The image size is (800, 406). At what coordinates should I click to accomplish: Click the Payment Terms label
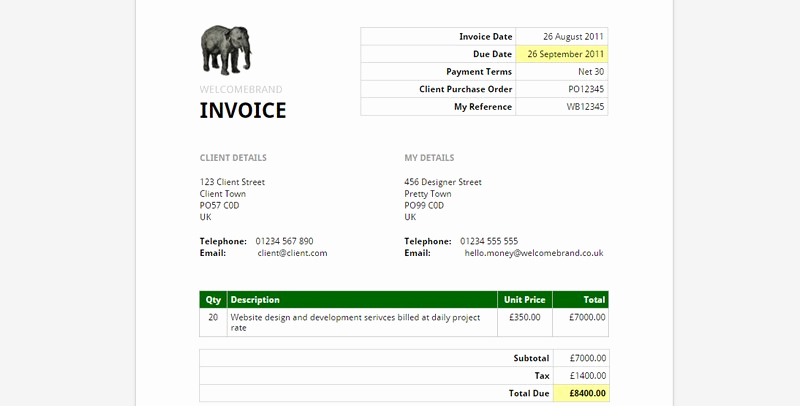(x=479, y=72)
